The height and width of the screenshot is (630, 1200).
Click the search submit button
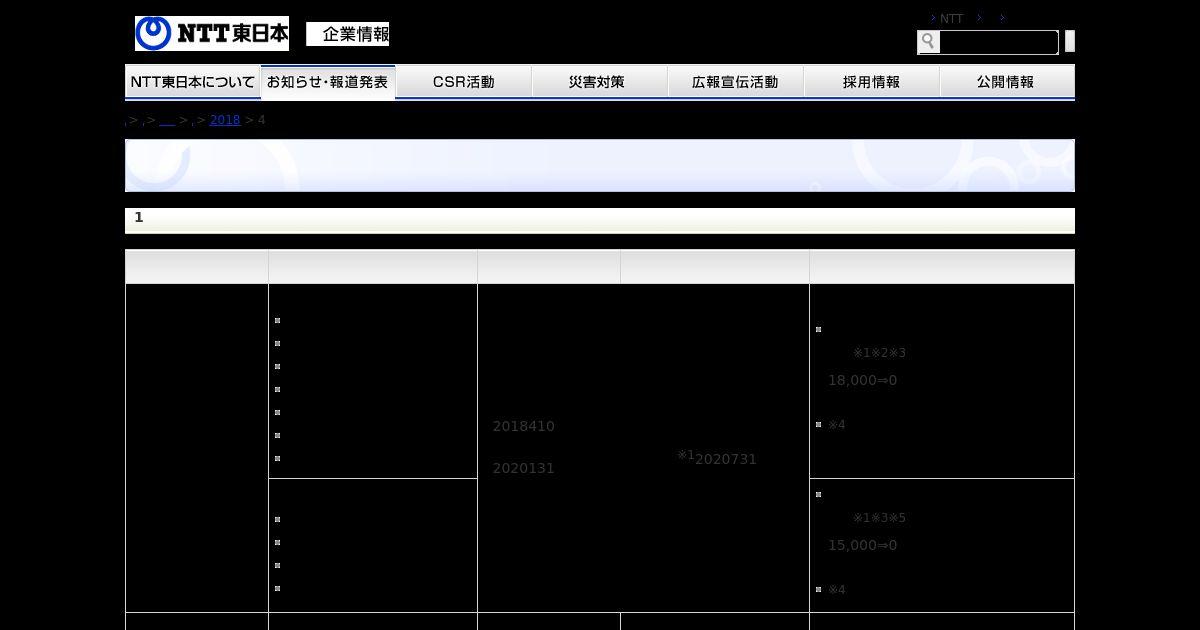(x=1070, y=41)
